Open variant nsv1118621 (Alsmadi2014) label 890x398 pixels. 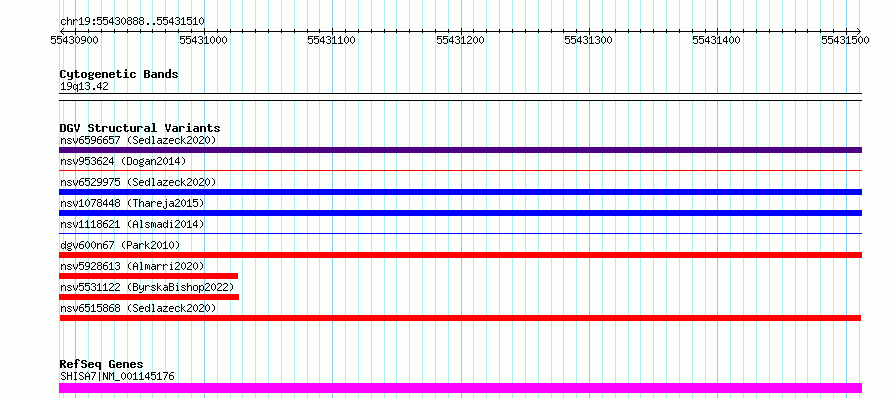click(132, 224)
